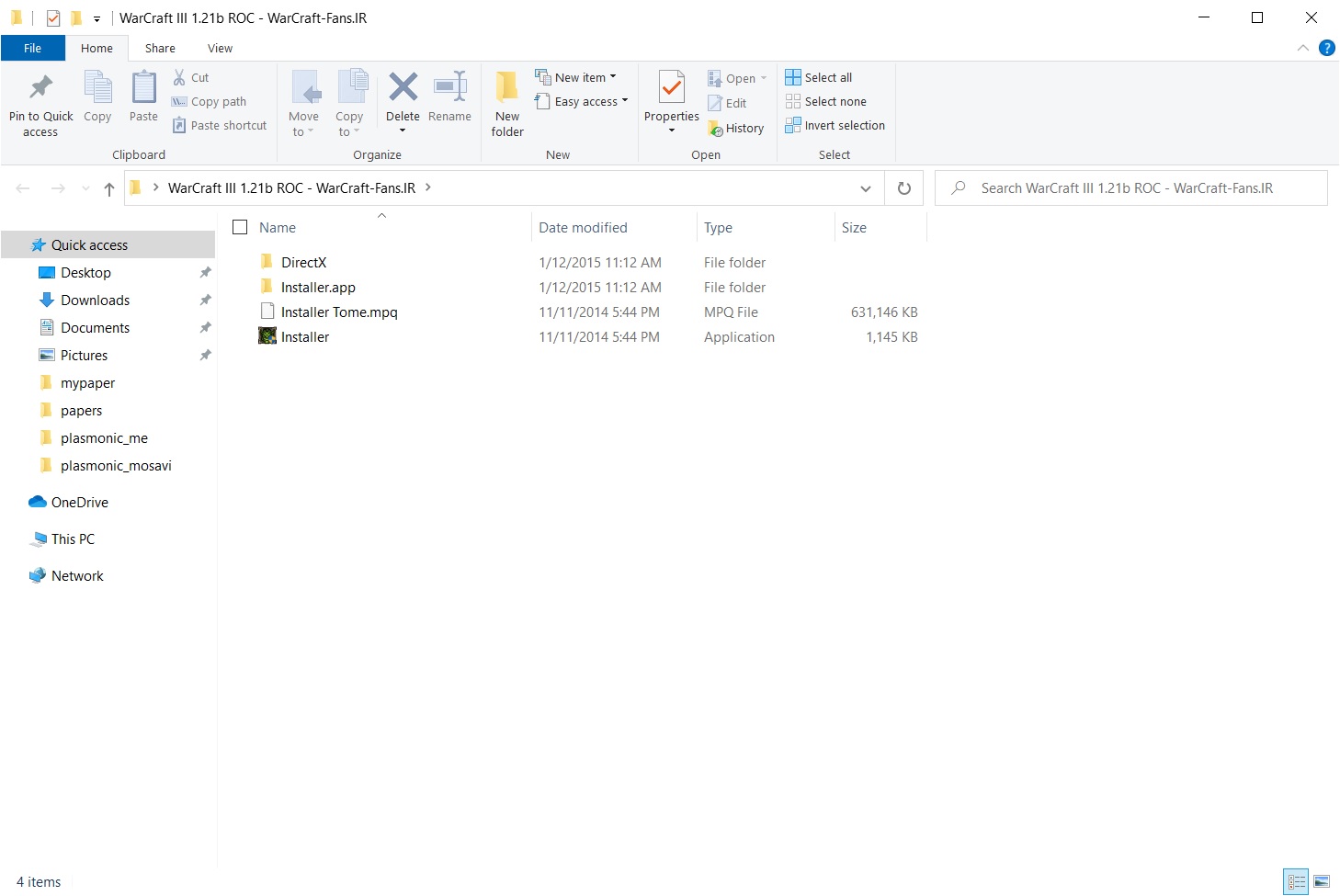Open the New item dropdown
This screenshot has width=1340, height=896.
pos(575,77)
